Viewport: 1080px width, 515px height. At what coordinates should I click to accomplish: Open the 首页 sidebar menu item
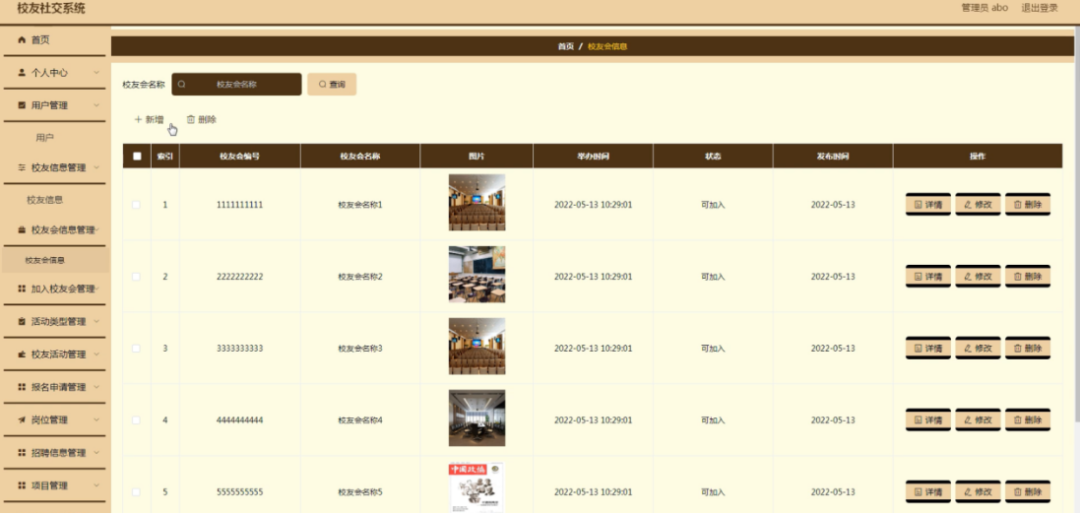coord(54,40)
